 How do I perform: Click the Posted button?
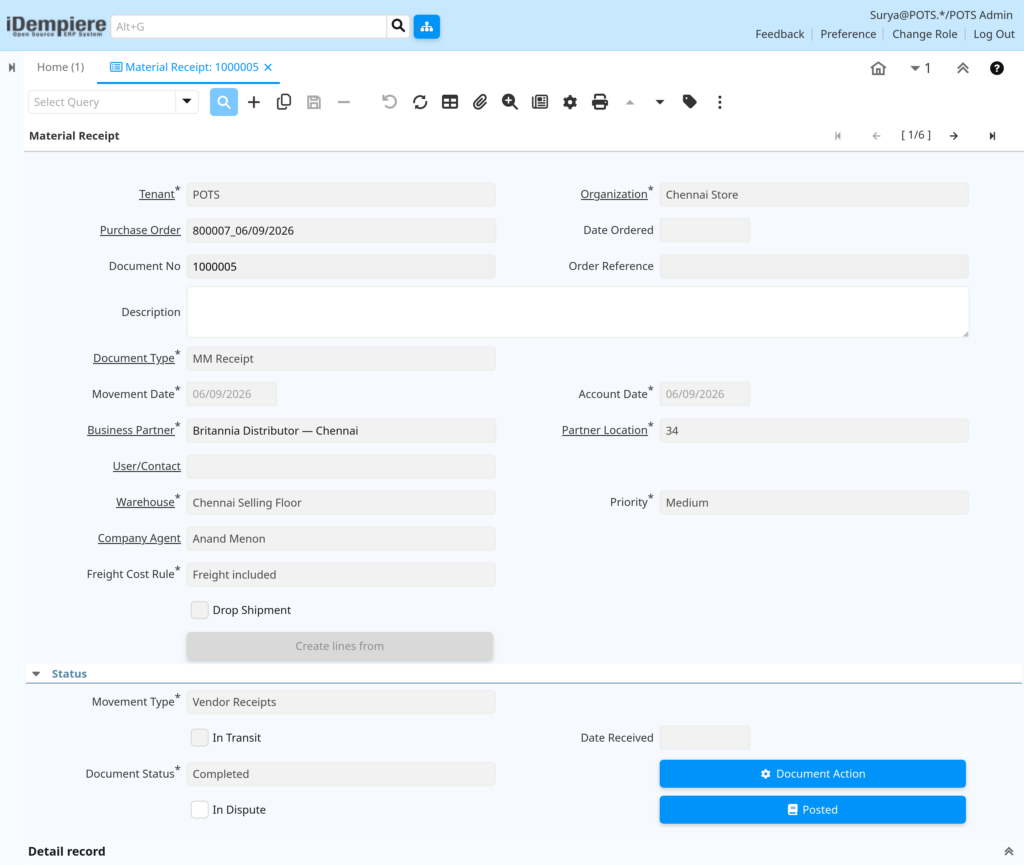812,810
